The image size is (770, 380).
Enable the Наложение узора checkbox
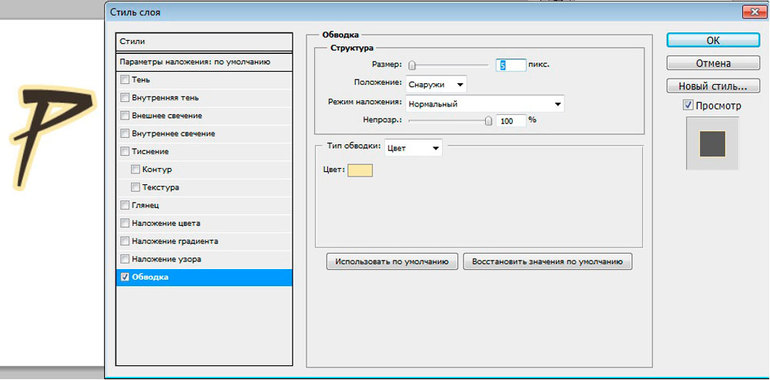click(x=125, y=259)
